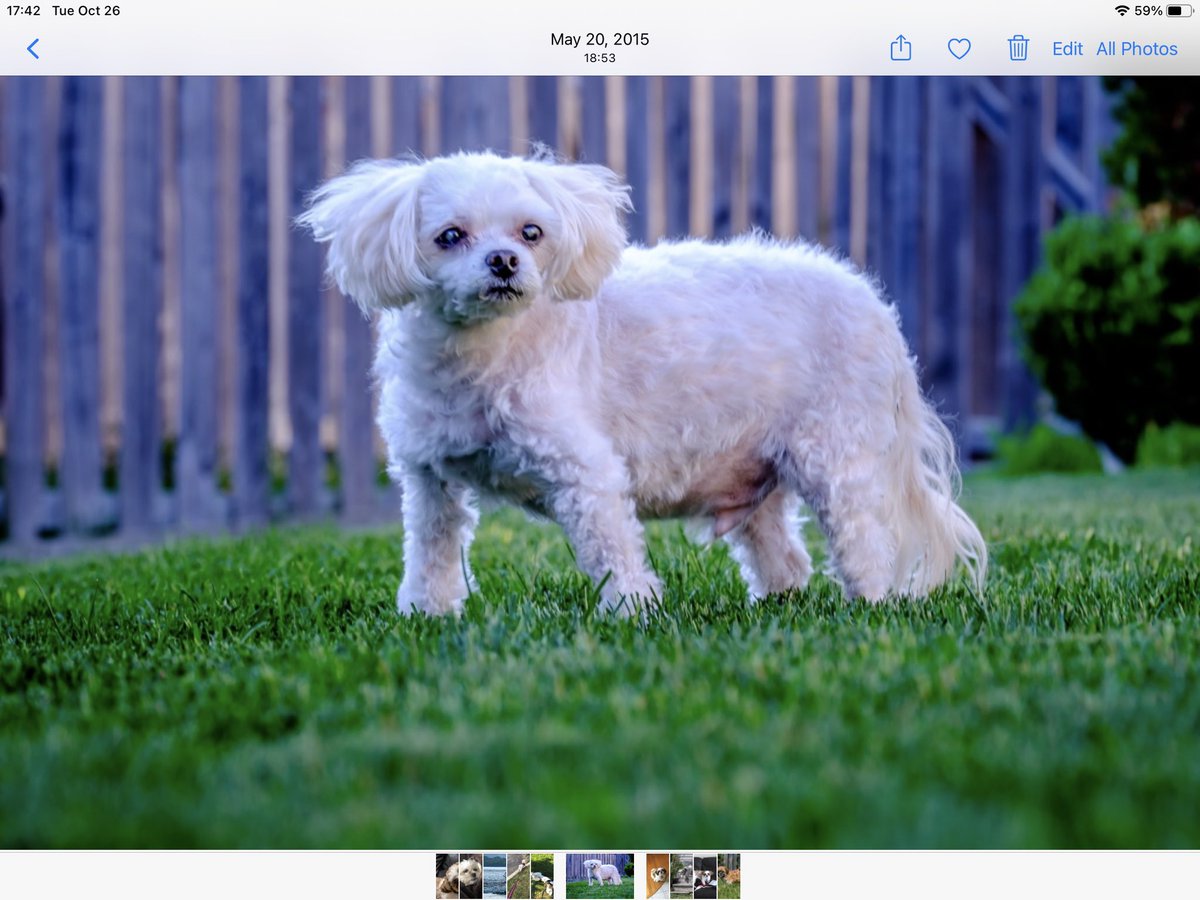Select the current white dog on grass thumbnail

pyautogui.click(x=600, y=876)
